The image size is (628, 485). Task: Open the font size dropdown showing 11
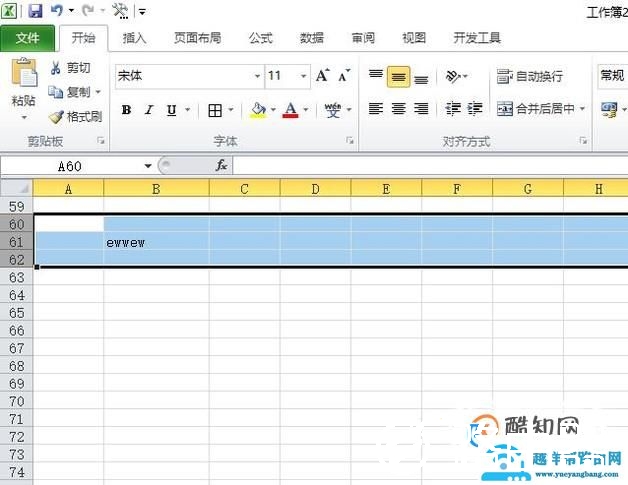pyautogui.click(x=304, y=76)
